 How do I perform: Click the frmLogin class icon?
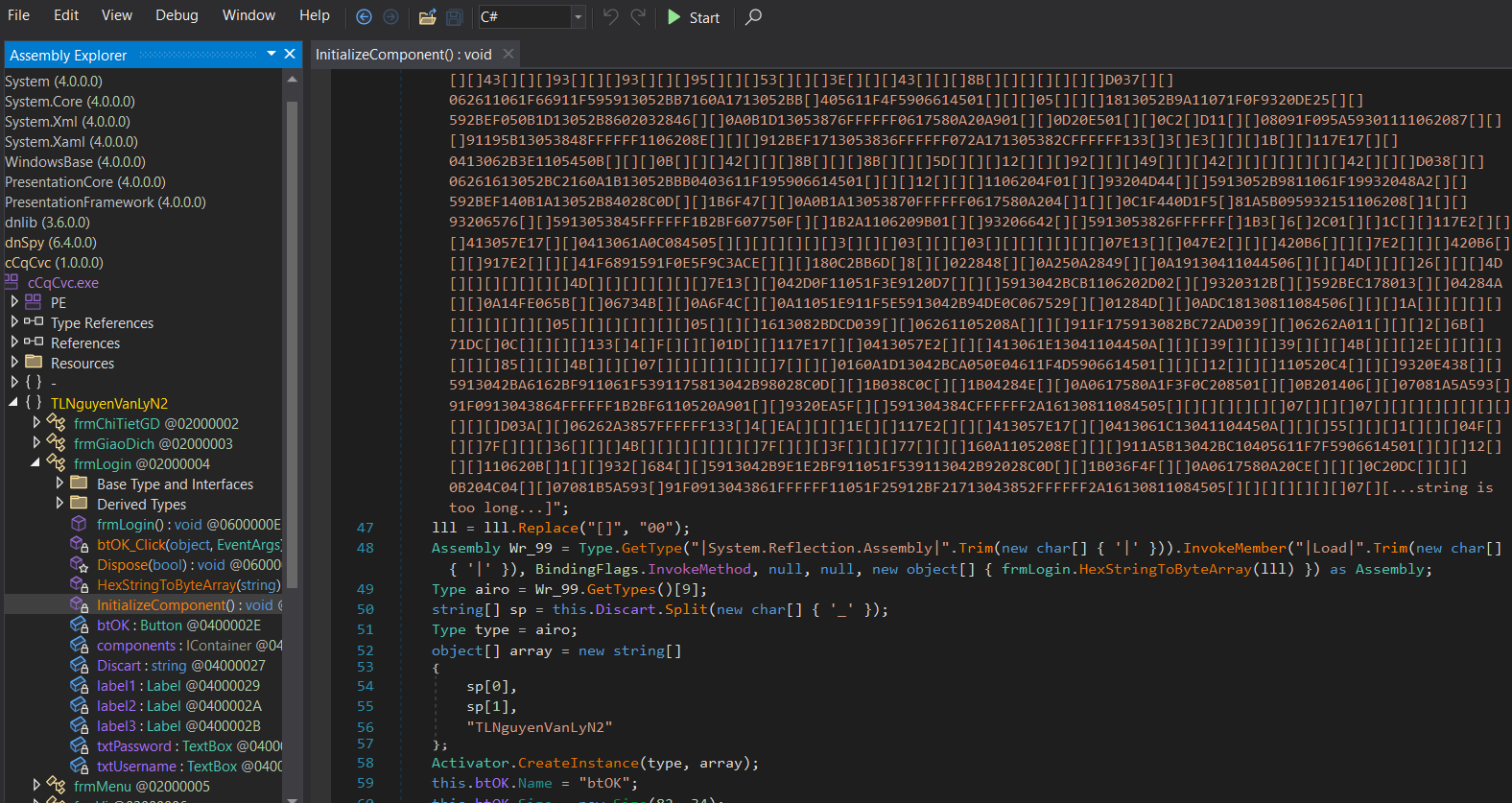click(x=57, y=463)
